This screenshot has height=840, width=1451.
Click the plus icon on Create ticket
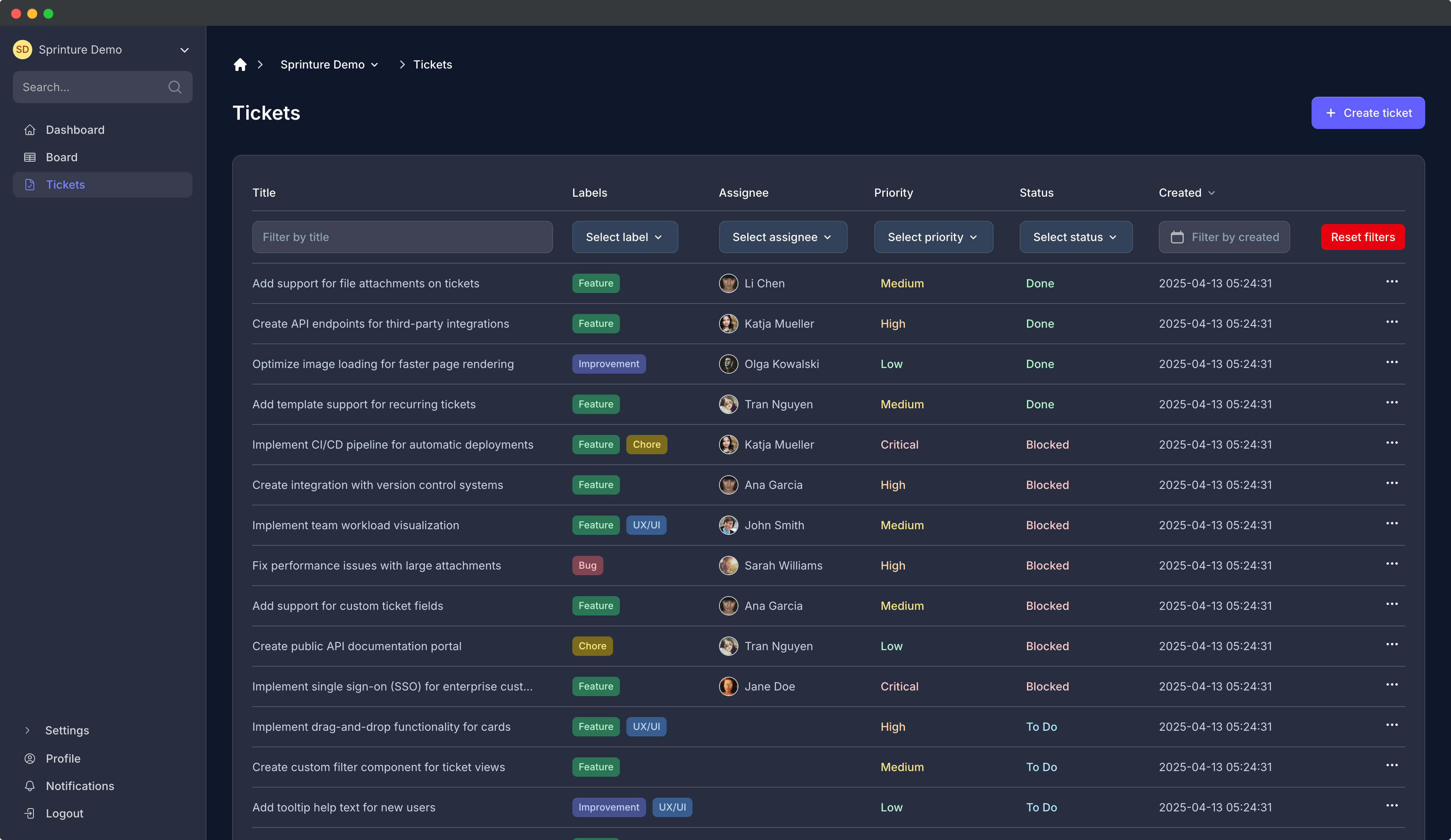[x=1330, y=113]
